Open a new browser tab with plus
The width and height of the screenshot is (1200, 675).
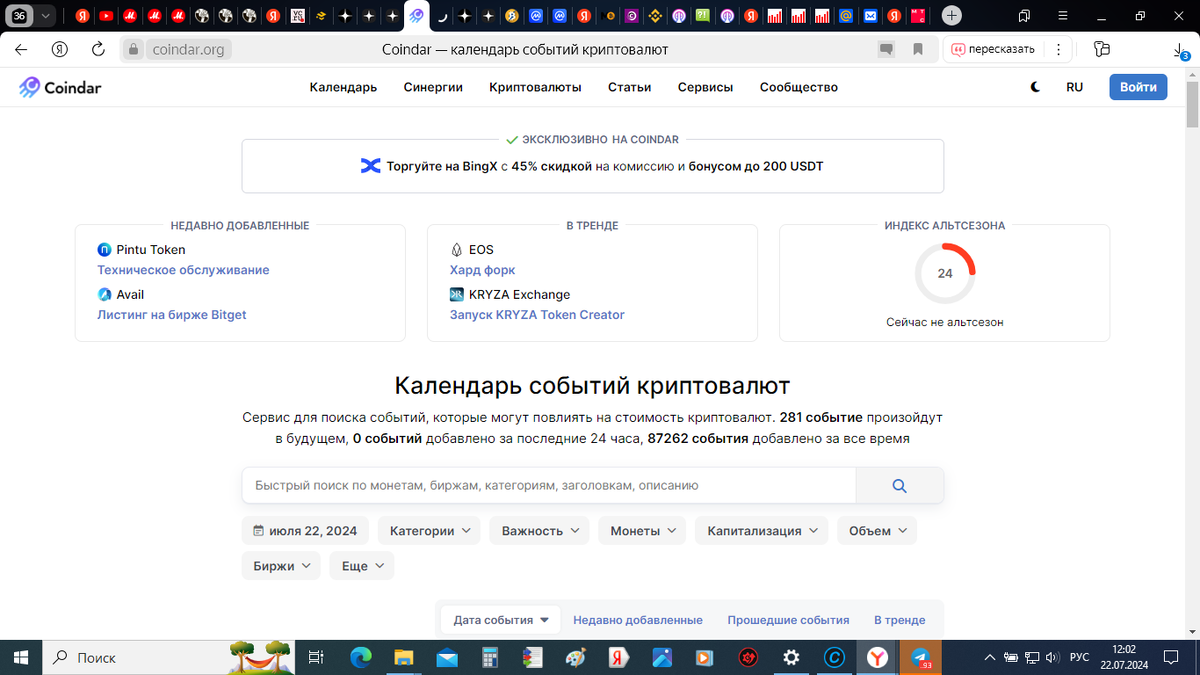point(952,16)
